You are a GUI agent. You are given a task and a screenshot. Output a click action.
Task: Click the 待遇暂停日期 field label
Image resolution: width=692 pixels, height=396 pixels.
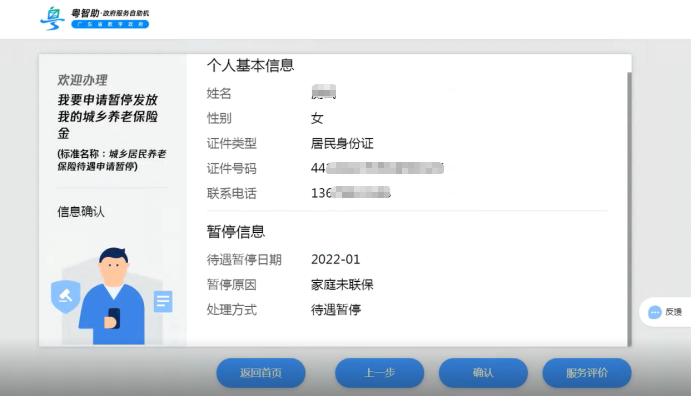pyautogui.click(x=244, y=260)
